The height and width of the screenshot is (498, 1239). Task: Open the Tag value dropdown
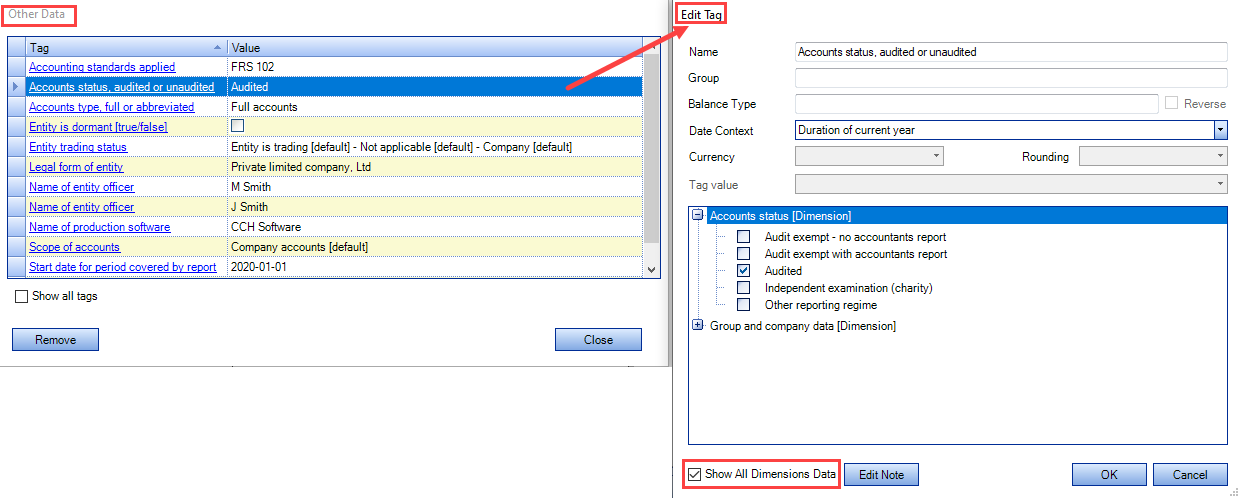[1220, 184]
